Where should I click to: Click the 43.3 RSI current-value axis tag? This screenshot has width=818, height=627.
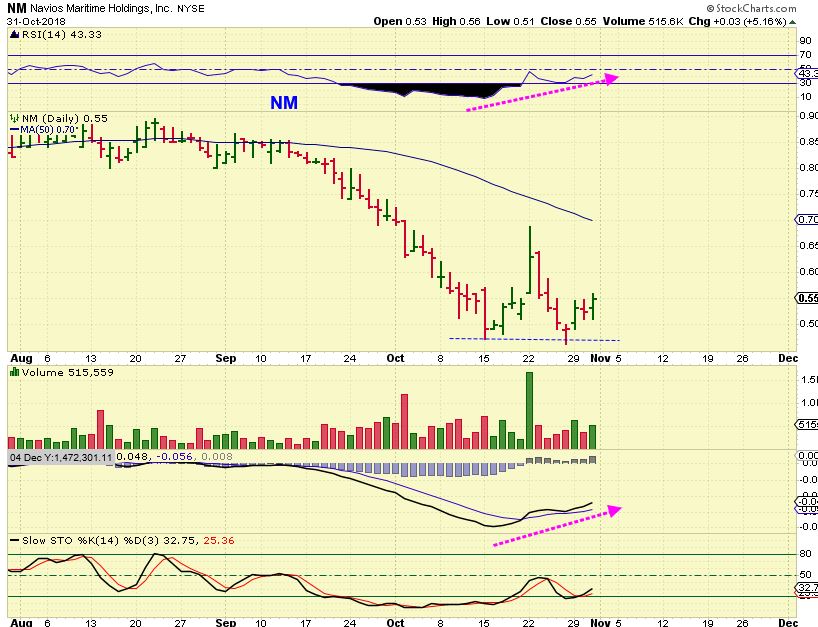tap(807, 74)
